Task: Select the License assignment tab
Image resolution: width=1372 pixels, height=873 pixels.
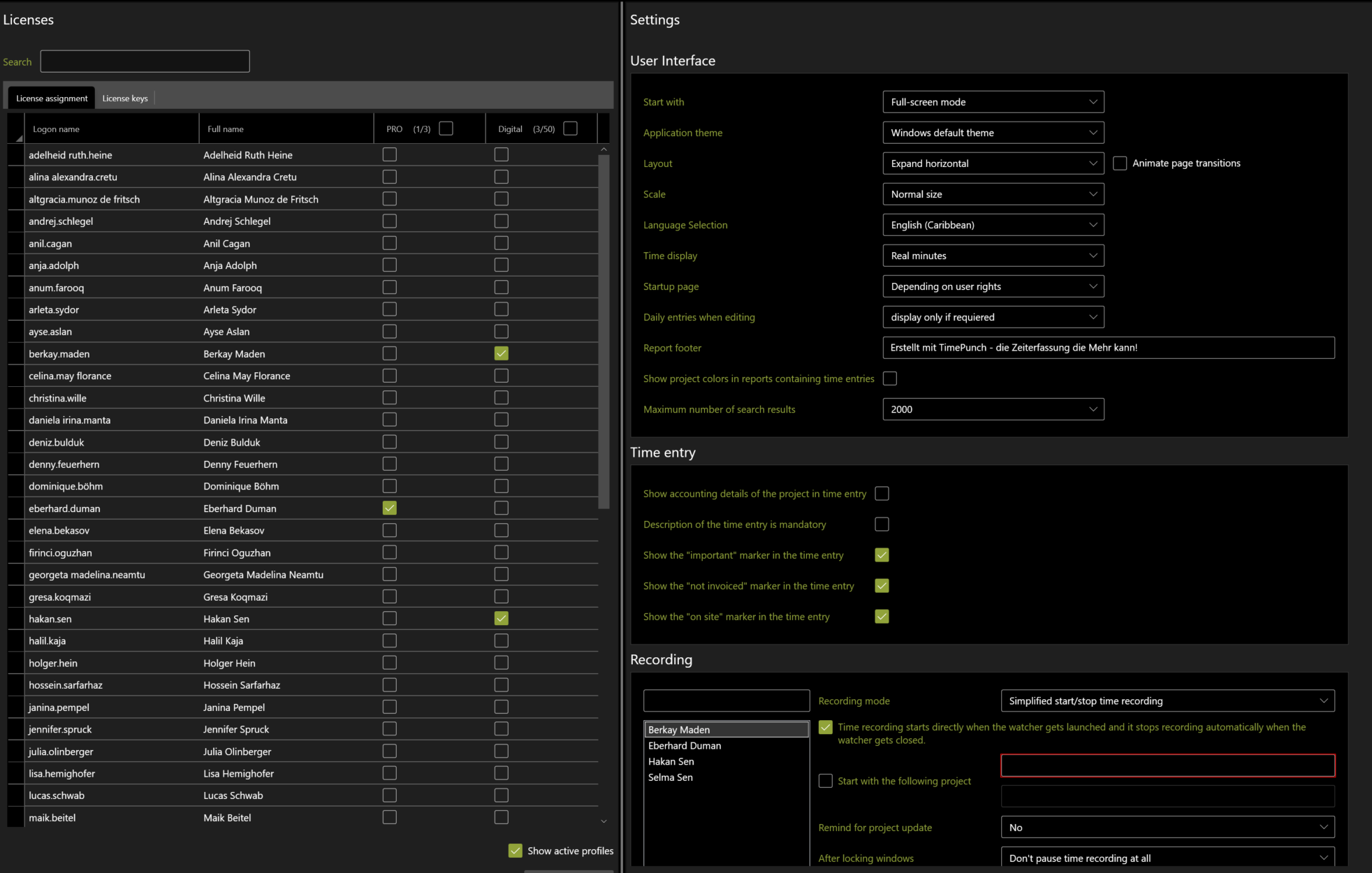Action: point(52,98)
